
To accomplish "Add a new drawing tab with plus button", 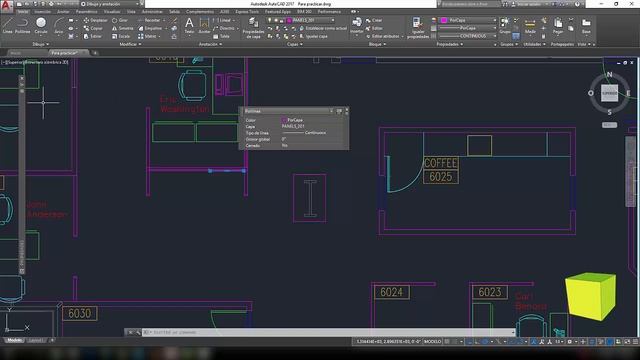I will (95, 53).
